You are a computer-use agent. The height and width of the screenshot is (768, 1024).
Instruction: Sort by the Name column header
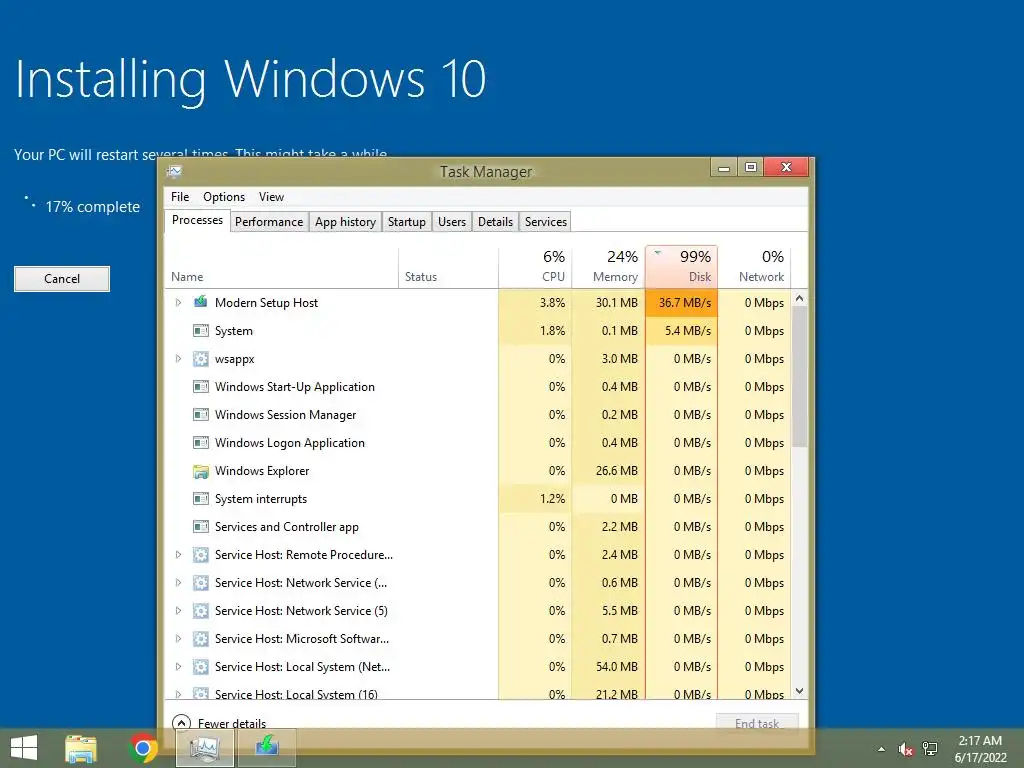point(281,268)
